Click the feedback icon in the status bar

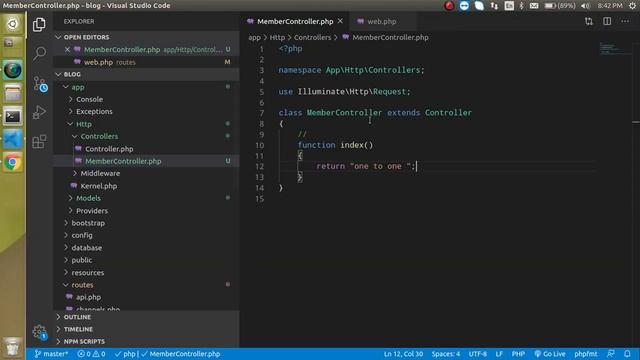[611, 354]
